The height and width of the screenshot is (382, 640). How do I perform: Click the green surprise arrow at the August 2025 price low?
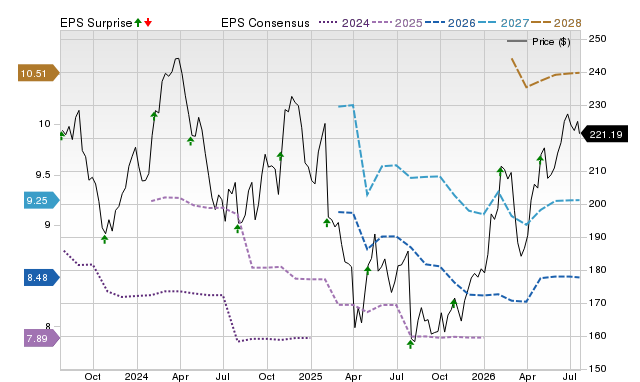pyautogui.click(x=411, y=344)
